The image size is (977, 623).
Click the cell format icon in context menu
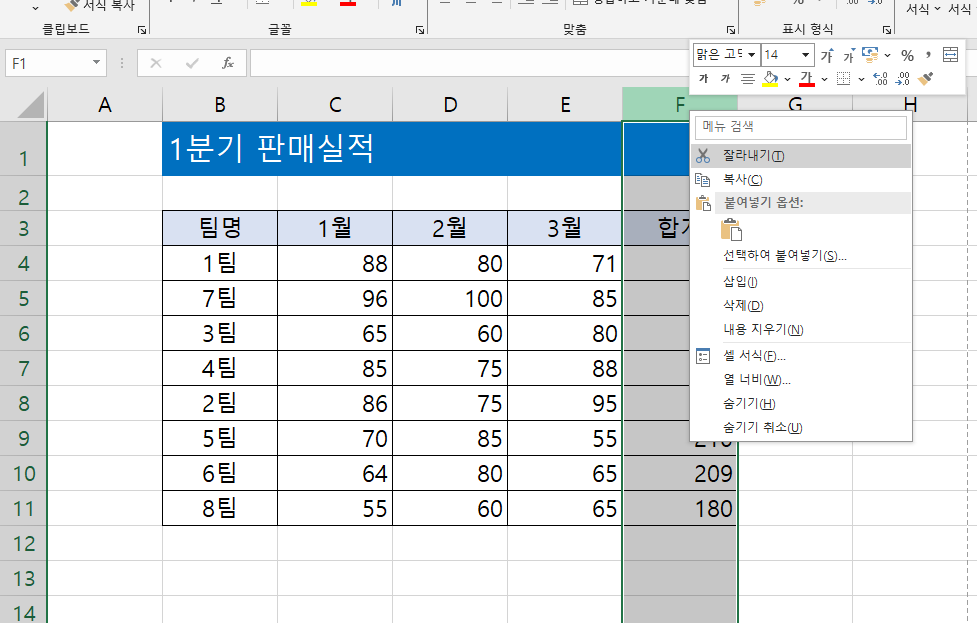[703, 356]
